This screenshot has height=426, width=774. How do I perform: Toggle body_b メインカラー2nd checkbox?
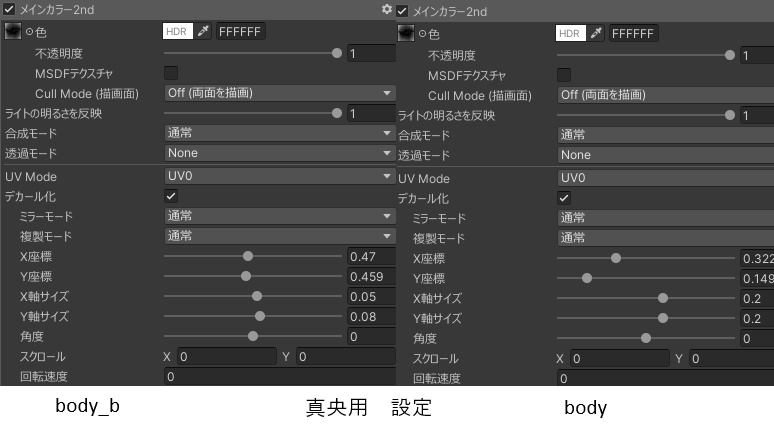9,9
